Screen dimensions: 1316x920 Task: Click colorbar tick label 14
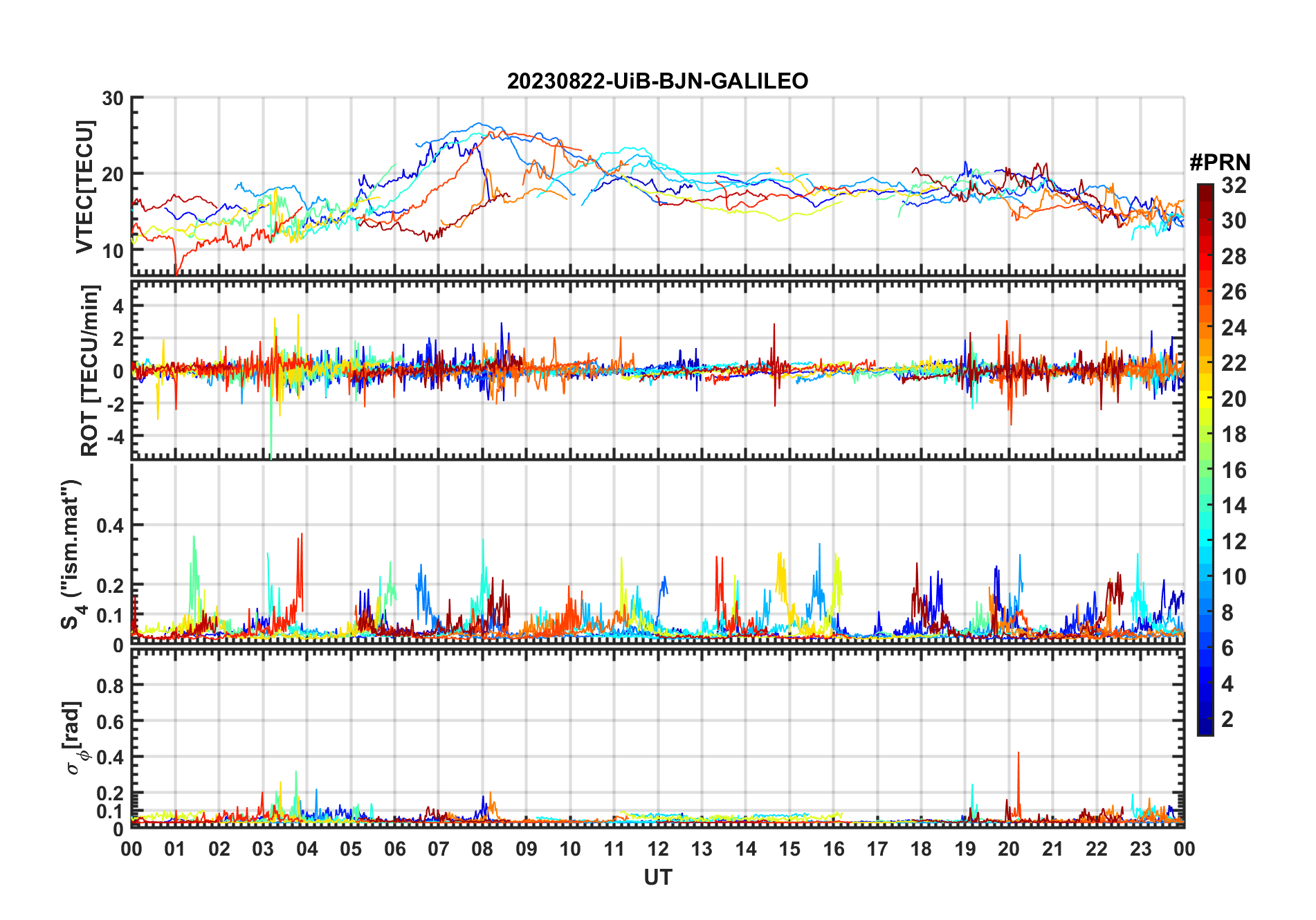pos(1234,506)
